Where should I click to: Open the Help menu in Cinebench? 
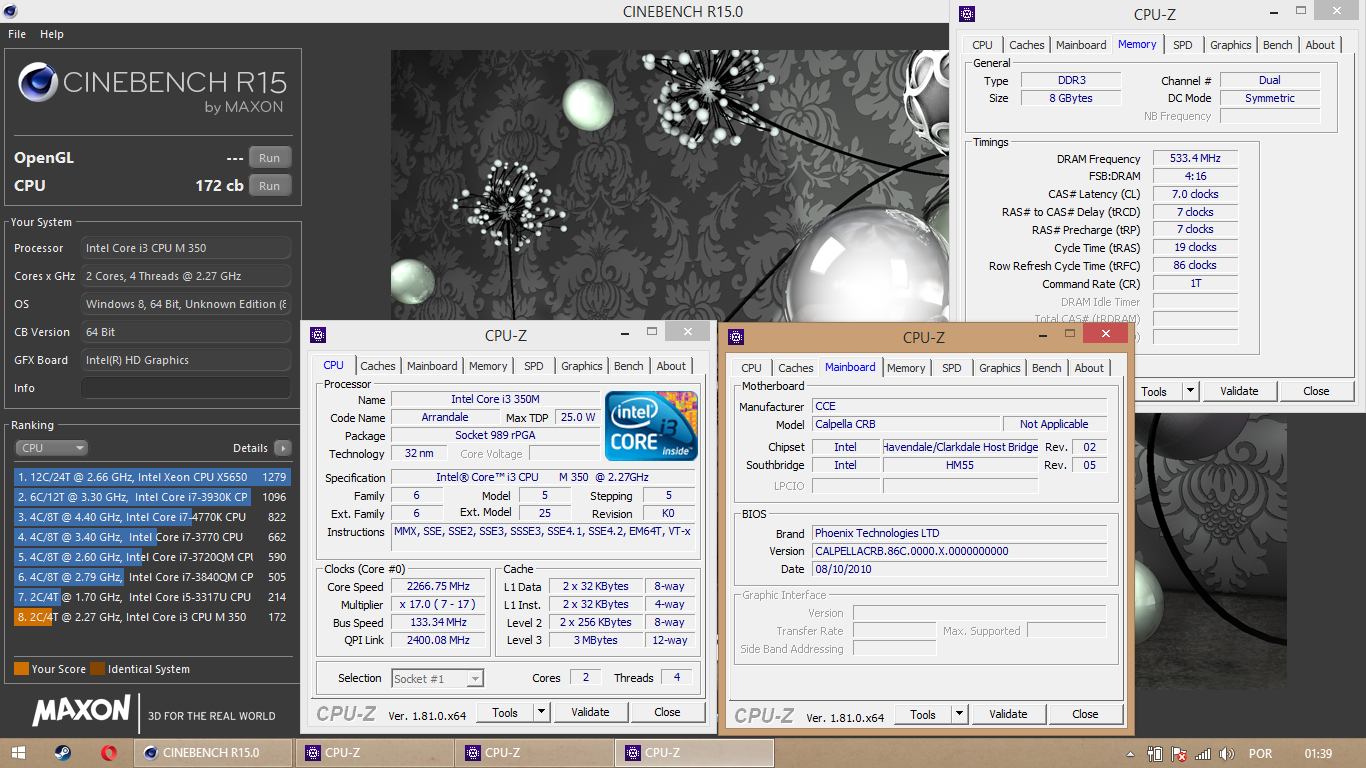(x=52, y=34)
